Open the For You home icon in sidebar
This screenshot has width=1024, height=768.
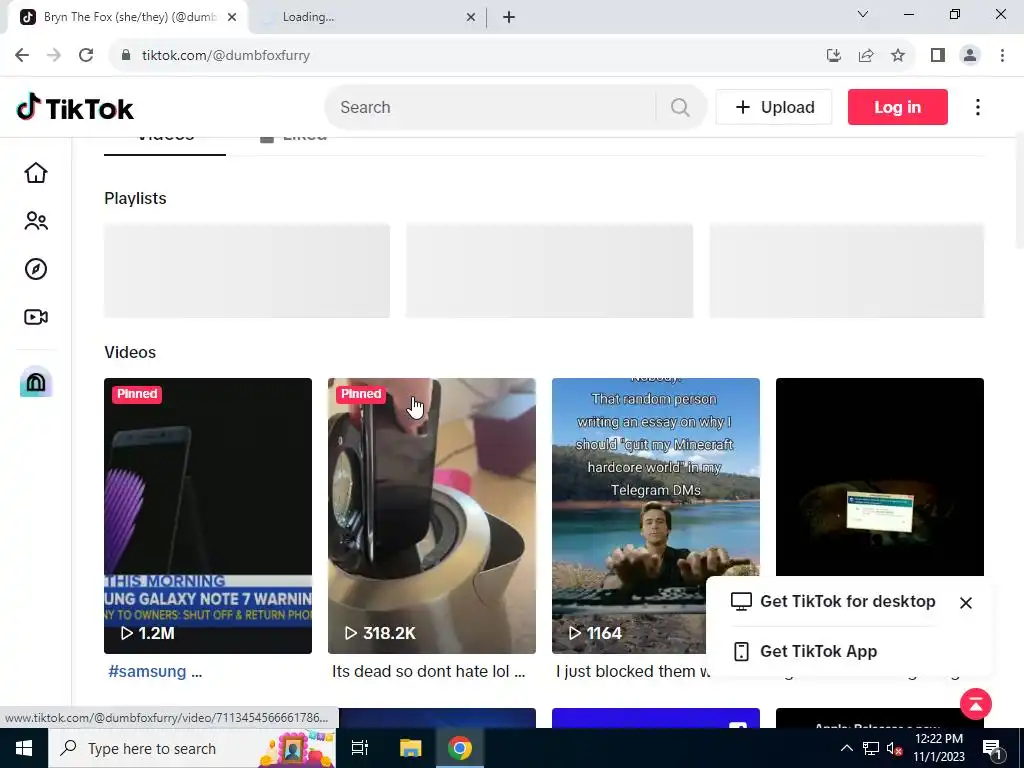click(36, 173)
